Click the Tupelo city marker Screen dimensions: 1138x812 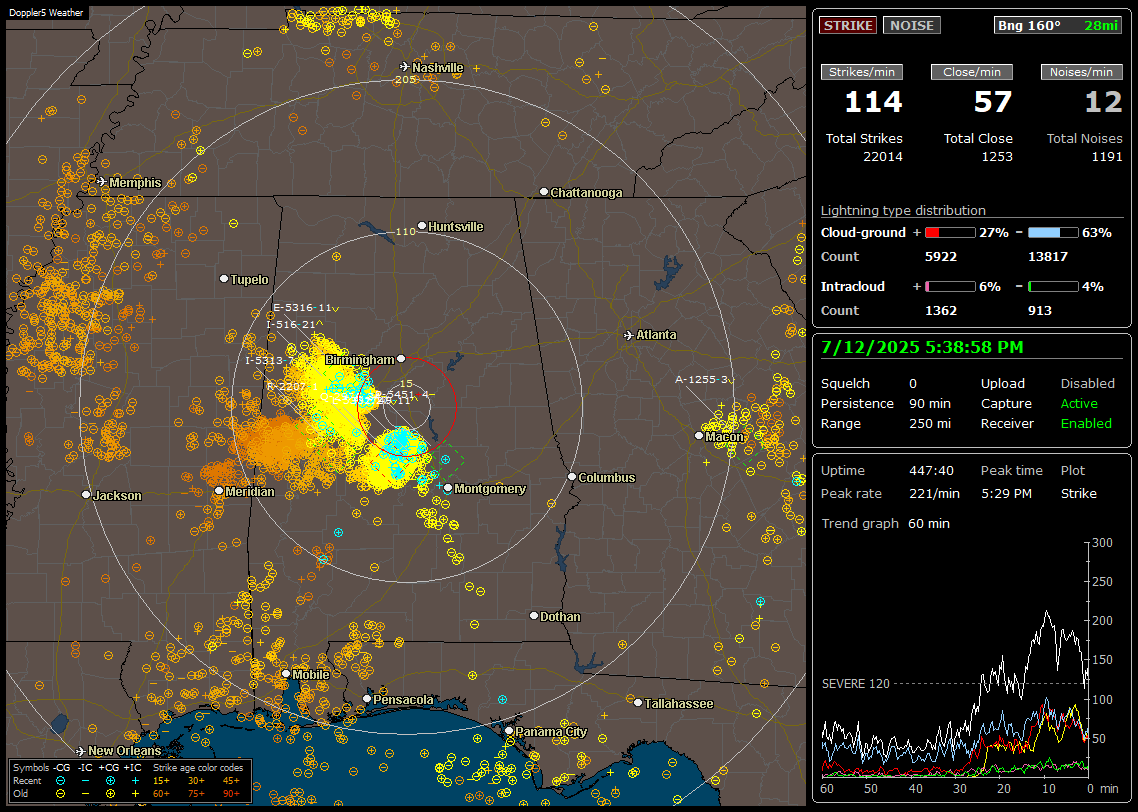point(224,279)
